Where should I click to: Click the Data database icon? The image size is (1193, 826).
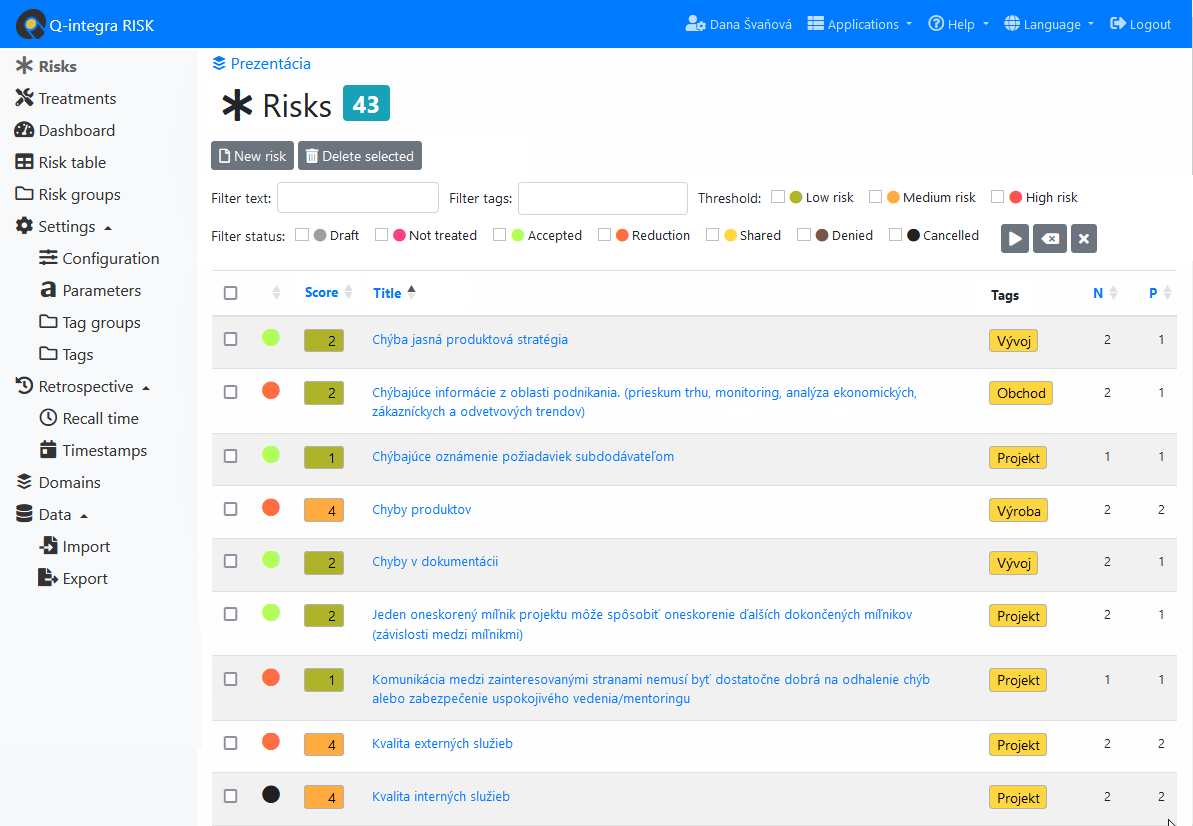pyautogui.click(x=24, y=513)
